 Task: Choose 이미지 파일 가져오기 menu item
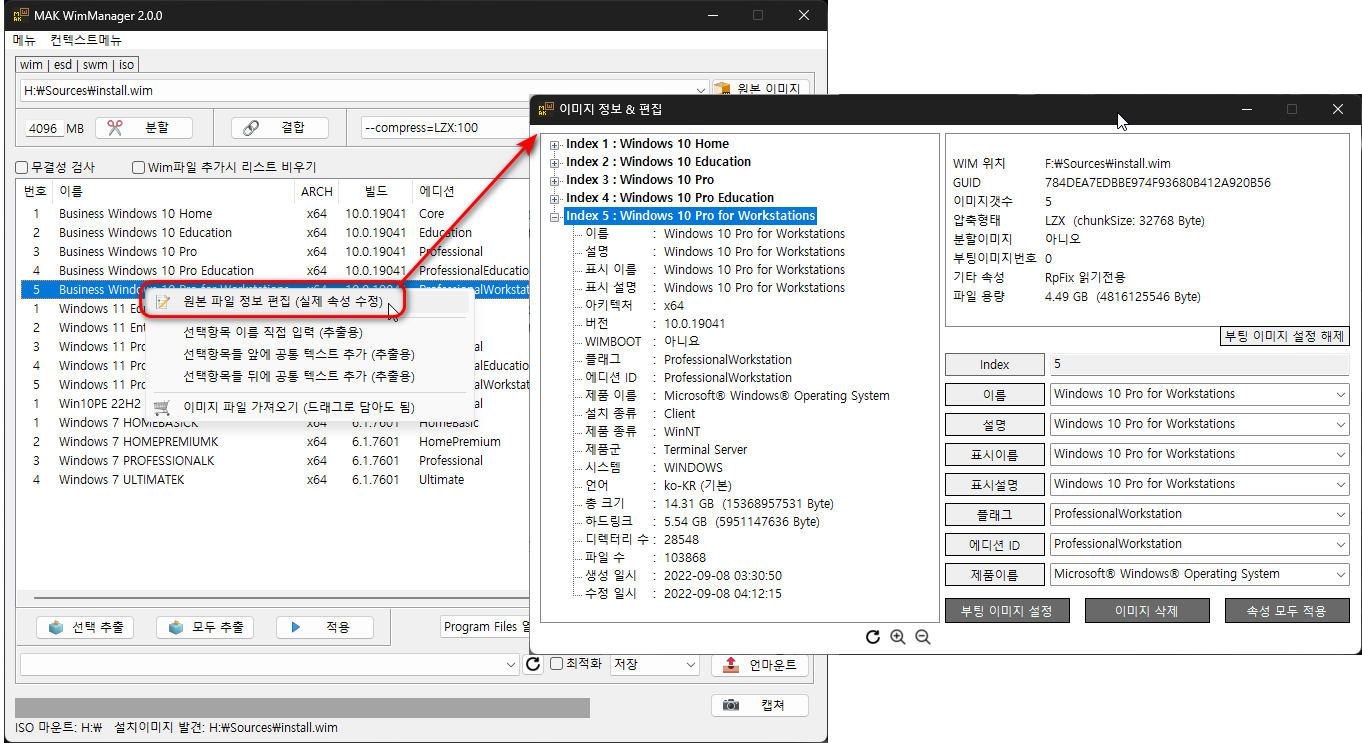pyautogui.click(x=307, y=407)
